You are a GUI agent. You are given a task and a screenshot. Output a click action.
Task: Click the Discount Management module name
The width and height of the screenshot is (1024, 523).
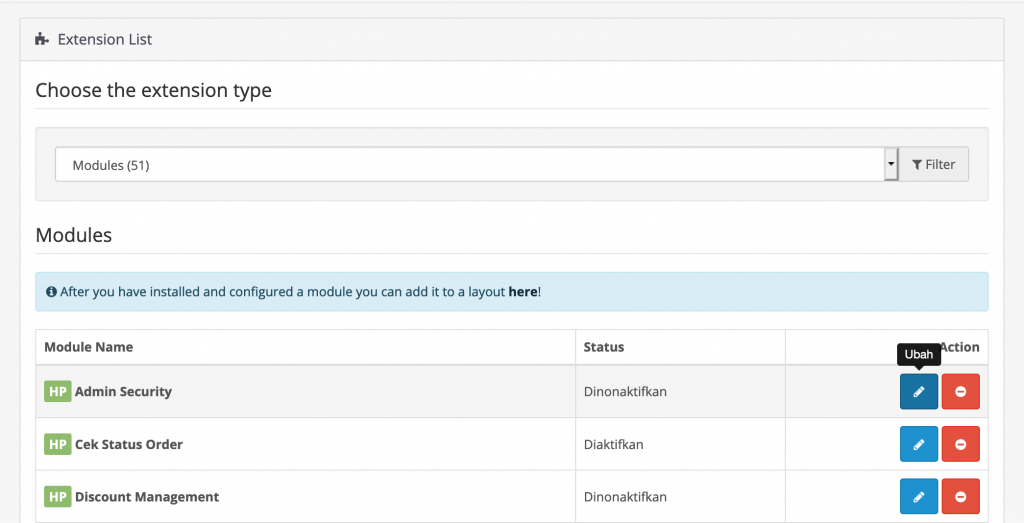pos(147,496)
